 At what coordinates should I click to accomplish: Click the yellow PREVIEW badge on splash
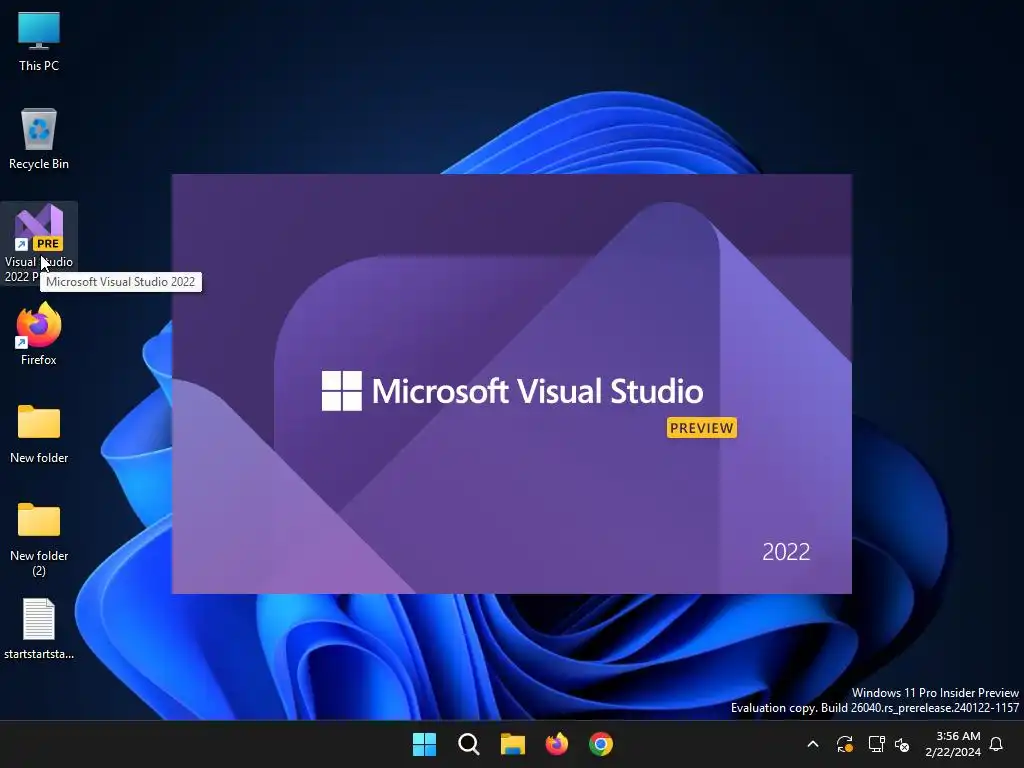[x=702, y=428]
